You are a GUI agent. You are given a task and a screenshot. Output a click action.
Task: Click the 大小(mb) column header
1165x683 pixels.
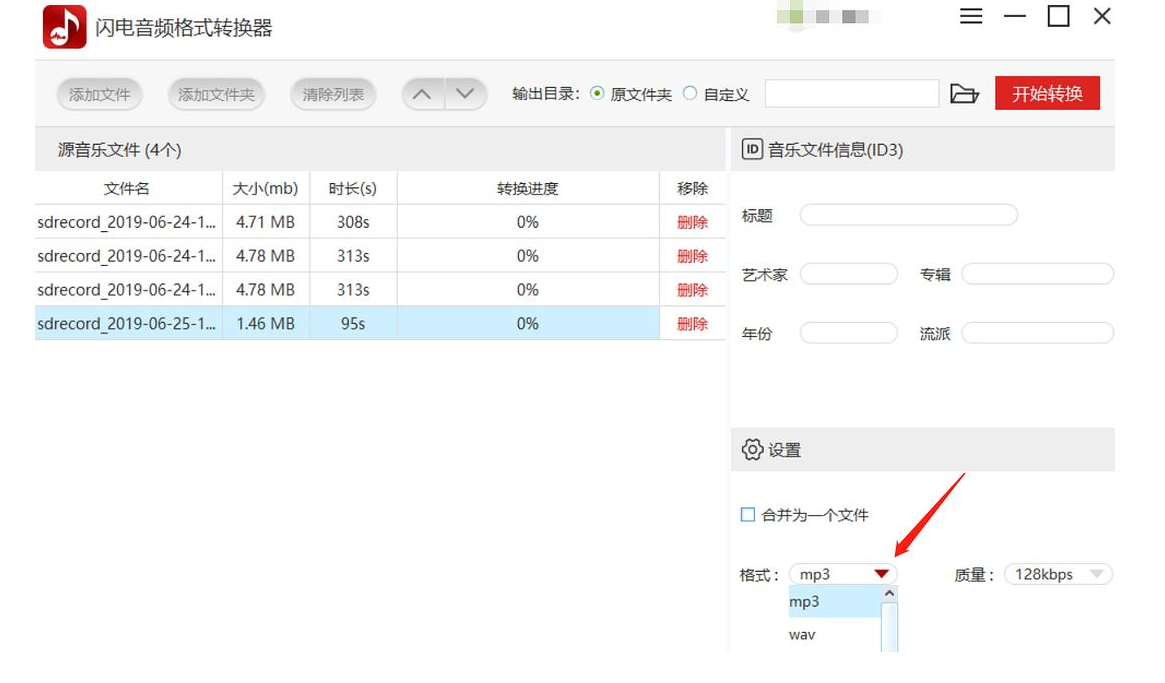265,189
